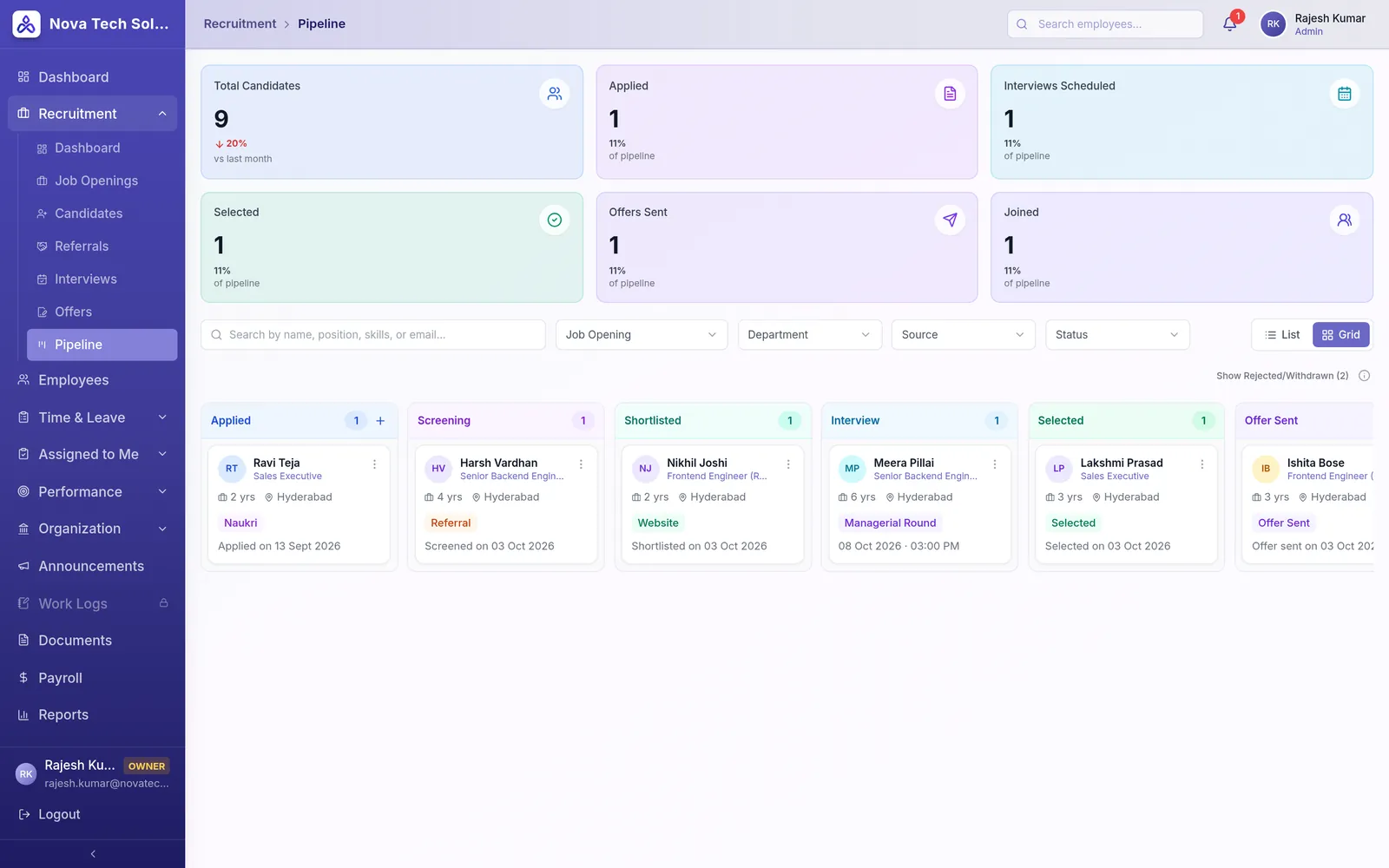Open Department filter dropdown

point(809,335)
